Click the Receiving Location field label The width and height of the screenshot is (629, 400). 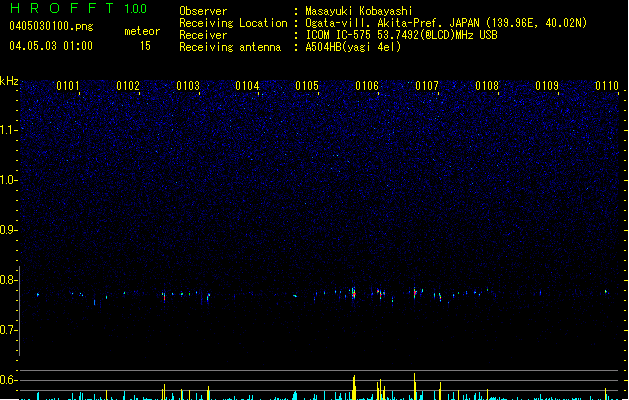tap(233, 23)
